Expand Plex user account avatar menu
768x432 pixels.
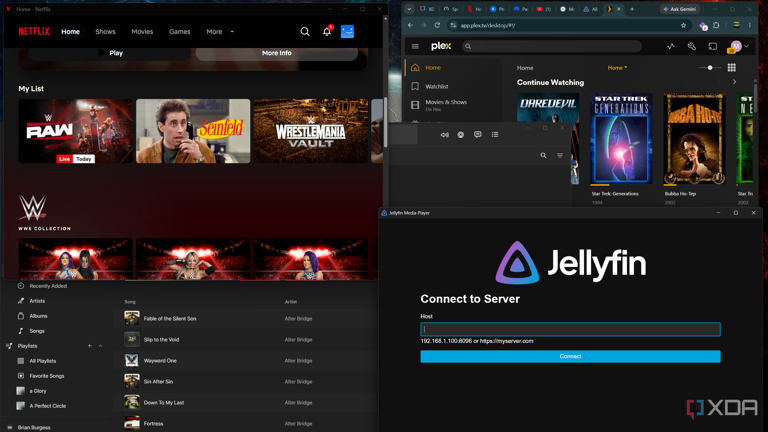(x=739, y=47)
